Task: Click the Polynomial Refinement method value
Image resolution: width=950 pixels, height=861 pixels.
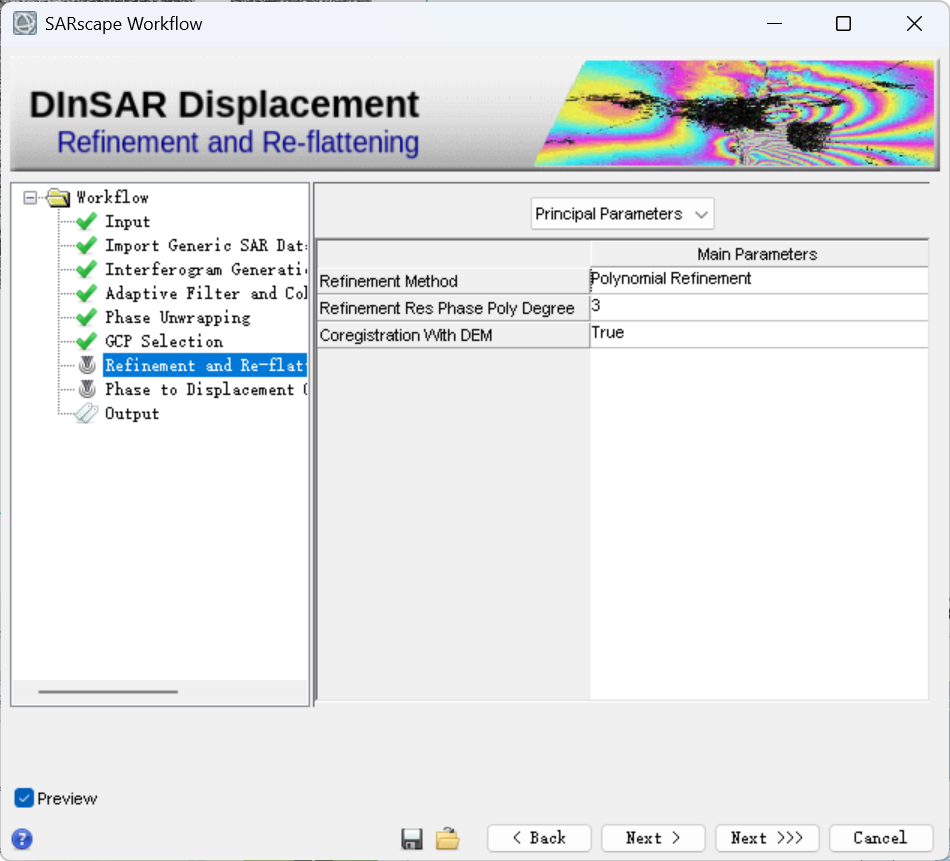Action: [759, 281]
